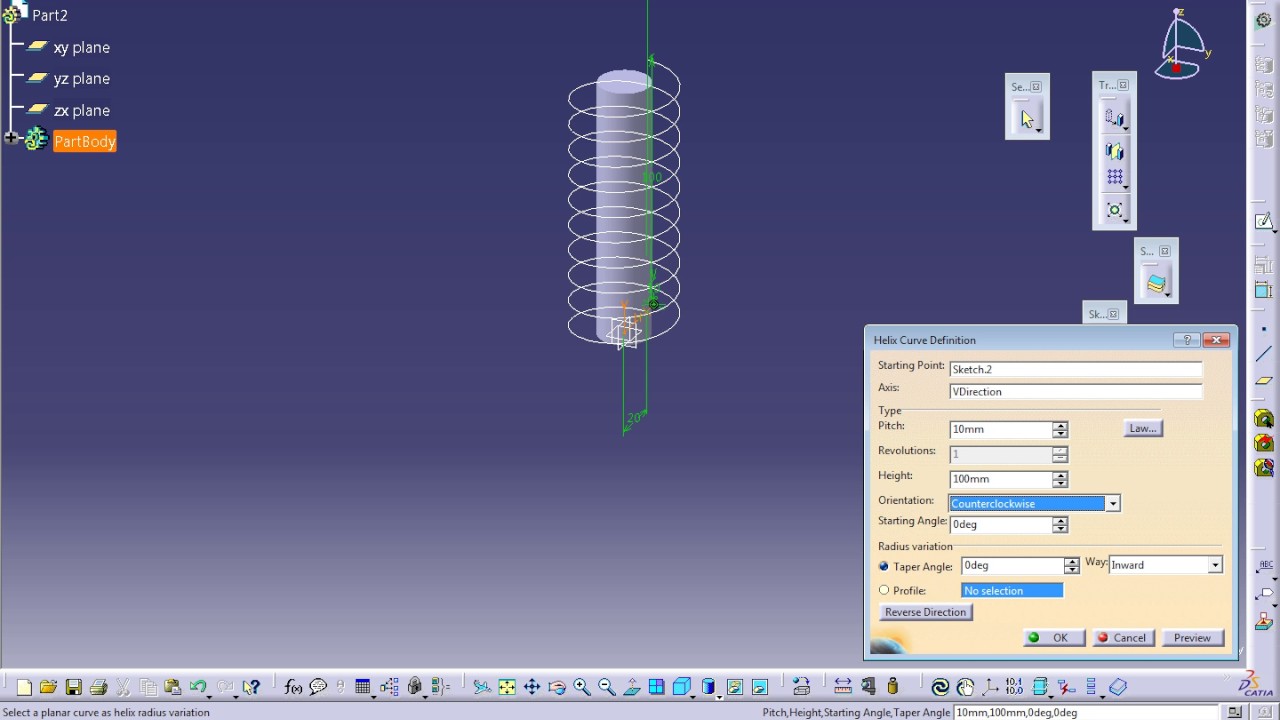Select zx plane in the tree
Screen dimensions: 1280x720
tap(82, 110)
